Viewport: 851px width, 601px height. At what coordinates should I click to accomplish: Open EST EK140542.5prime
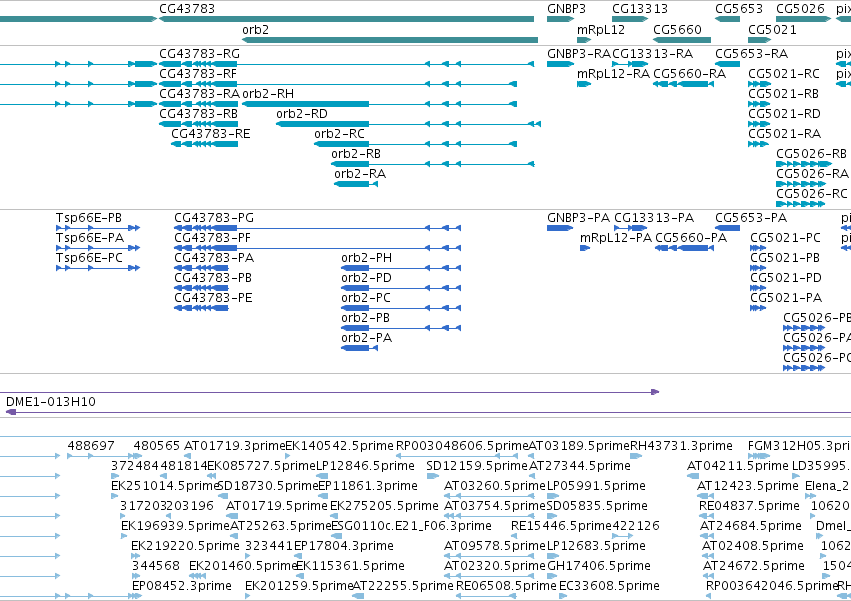[339, 446]
